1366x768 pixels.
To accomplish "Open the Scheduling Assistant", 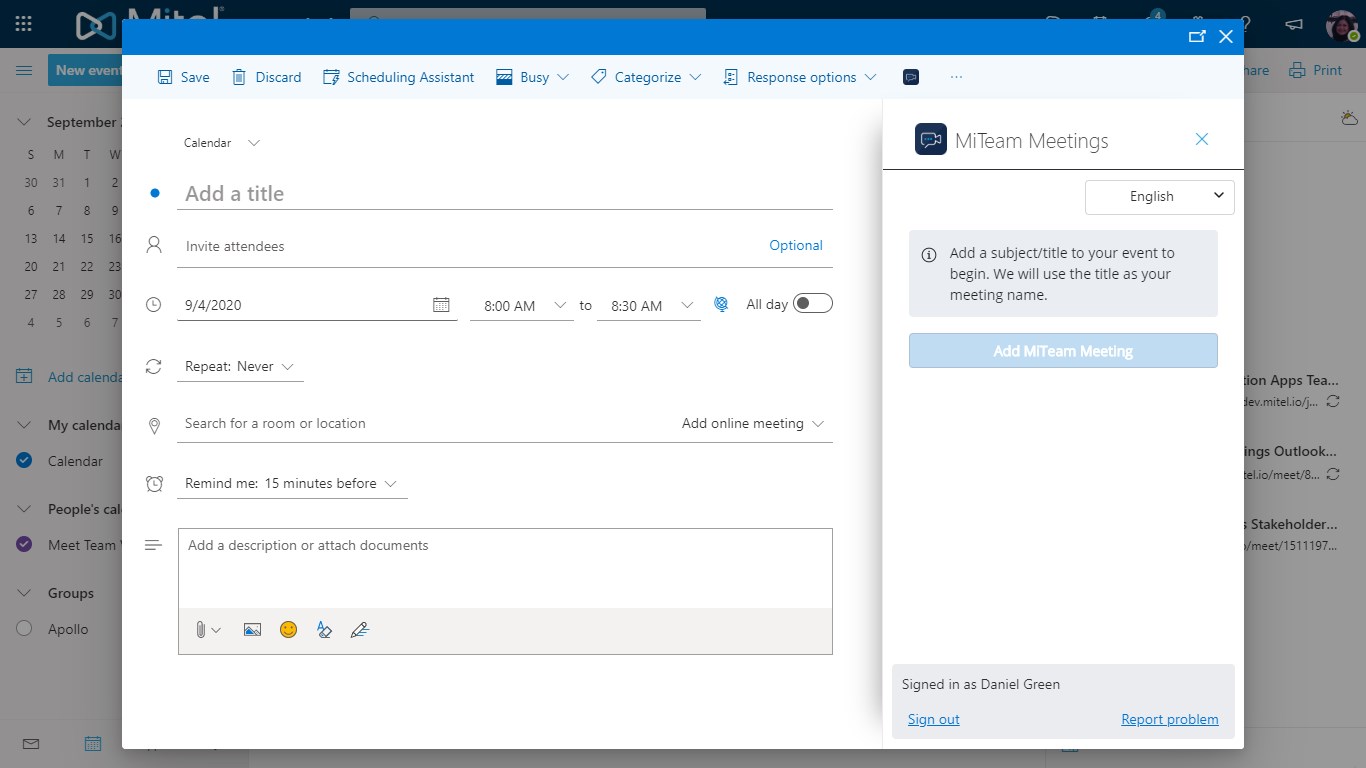I will (398, 77).
